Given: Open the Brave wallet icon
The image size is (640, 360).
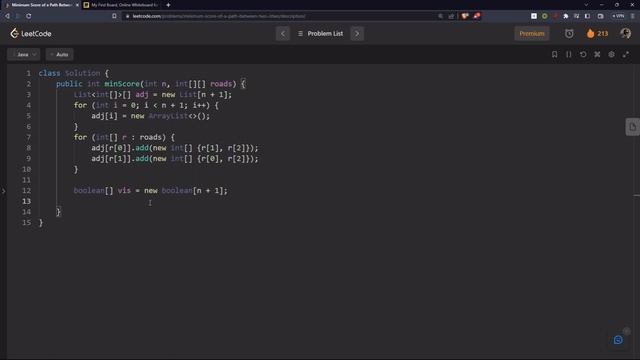Looking at the screenshot, I should point(600,16).
